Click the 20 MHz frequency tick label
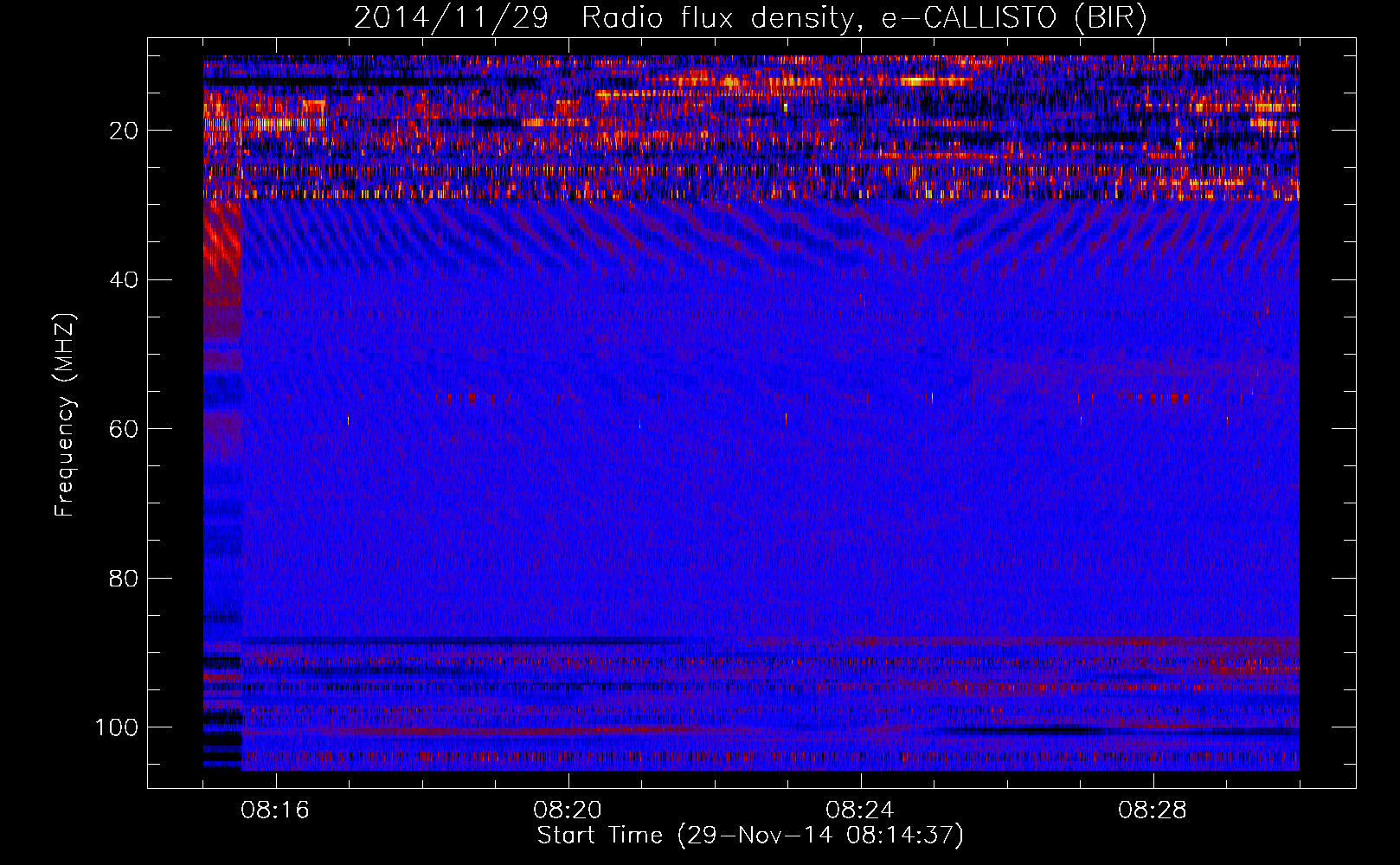The height and width of the screenshot is (865, 1400). click(124, 131)
